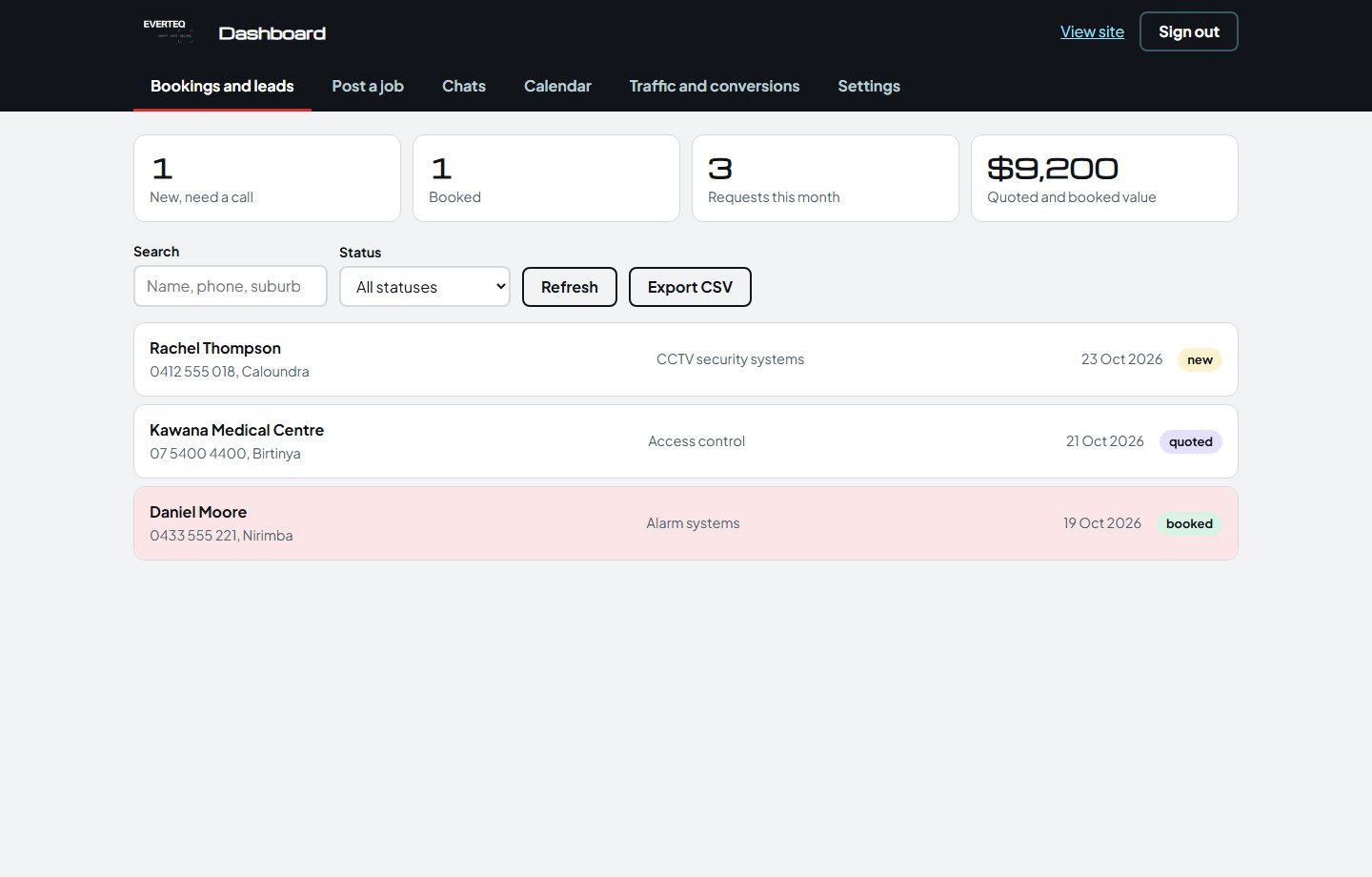Open the Bookings and leads tab
The height and width of the screenshot is (877, 1372).
pos(222,86)
